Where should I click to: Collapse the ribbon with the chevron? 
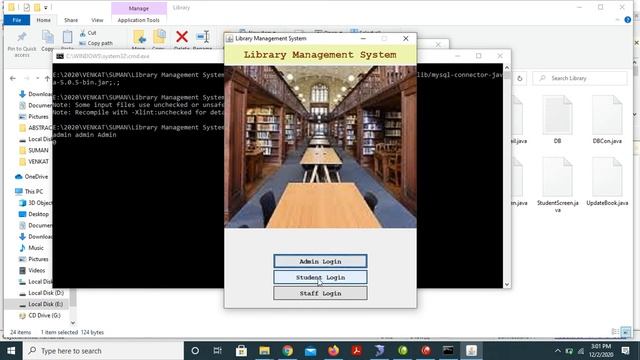click(x=618, y=20)
